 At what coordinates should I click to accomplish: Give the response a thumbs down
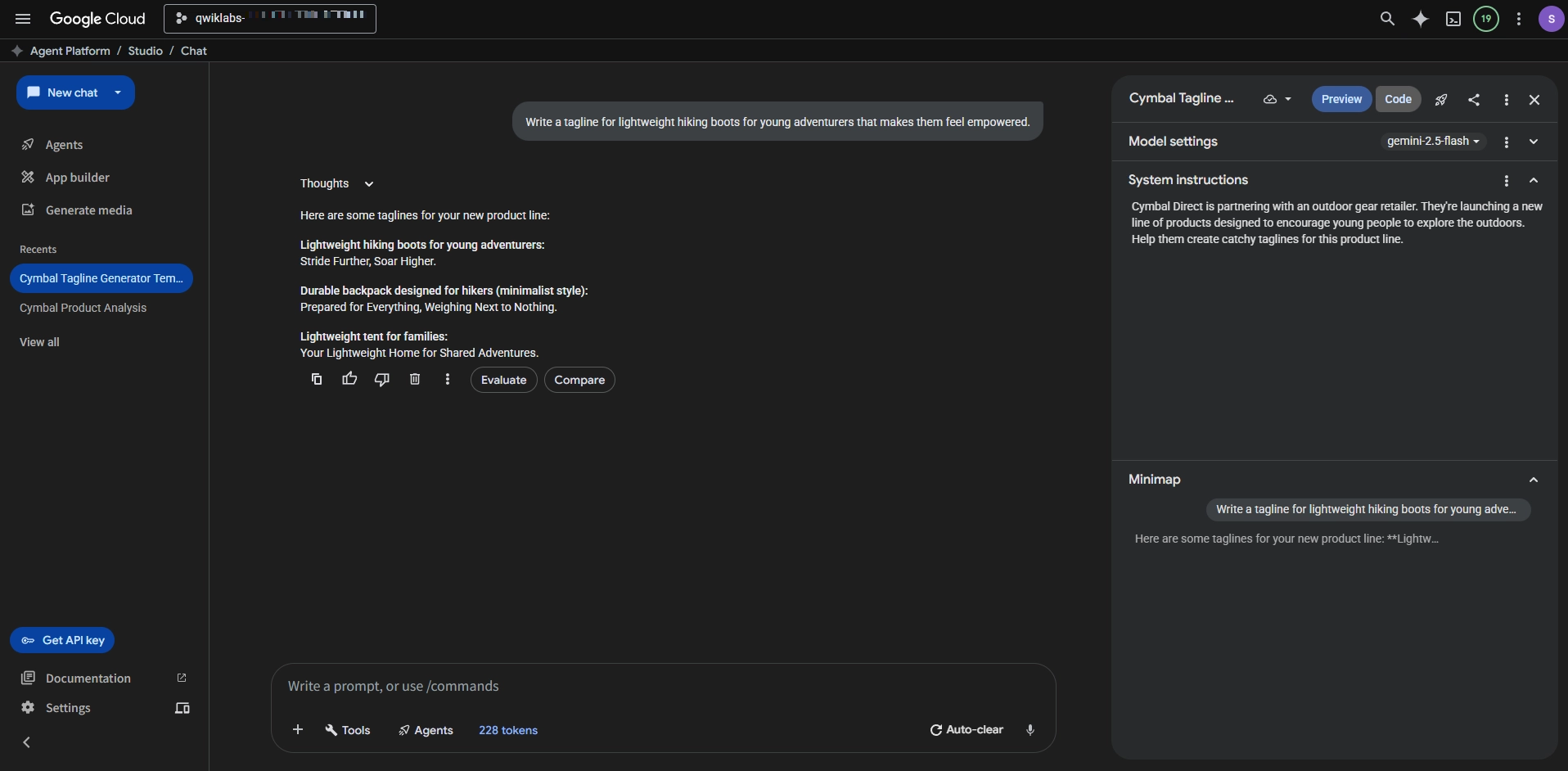(382, 379)
